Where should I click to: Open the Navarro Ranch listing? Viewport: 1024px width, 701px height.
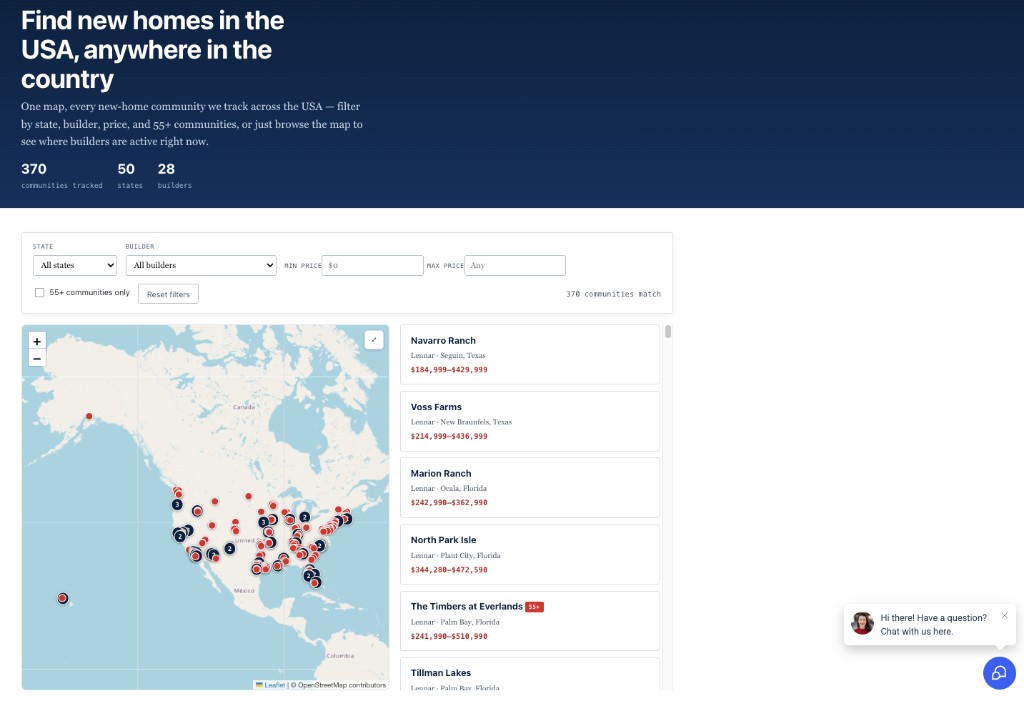point(530,354)
